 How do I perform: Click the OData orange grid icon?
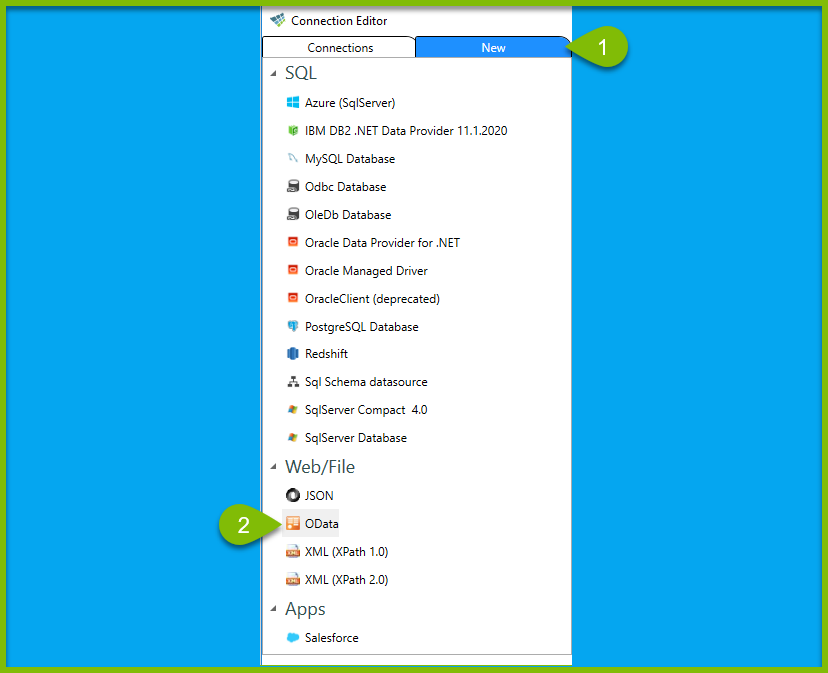tap(293, 523)
